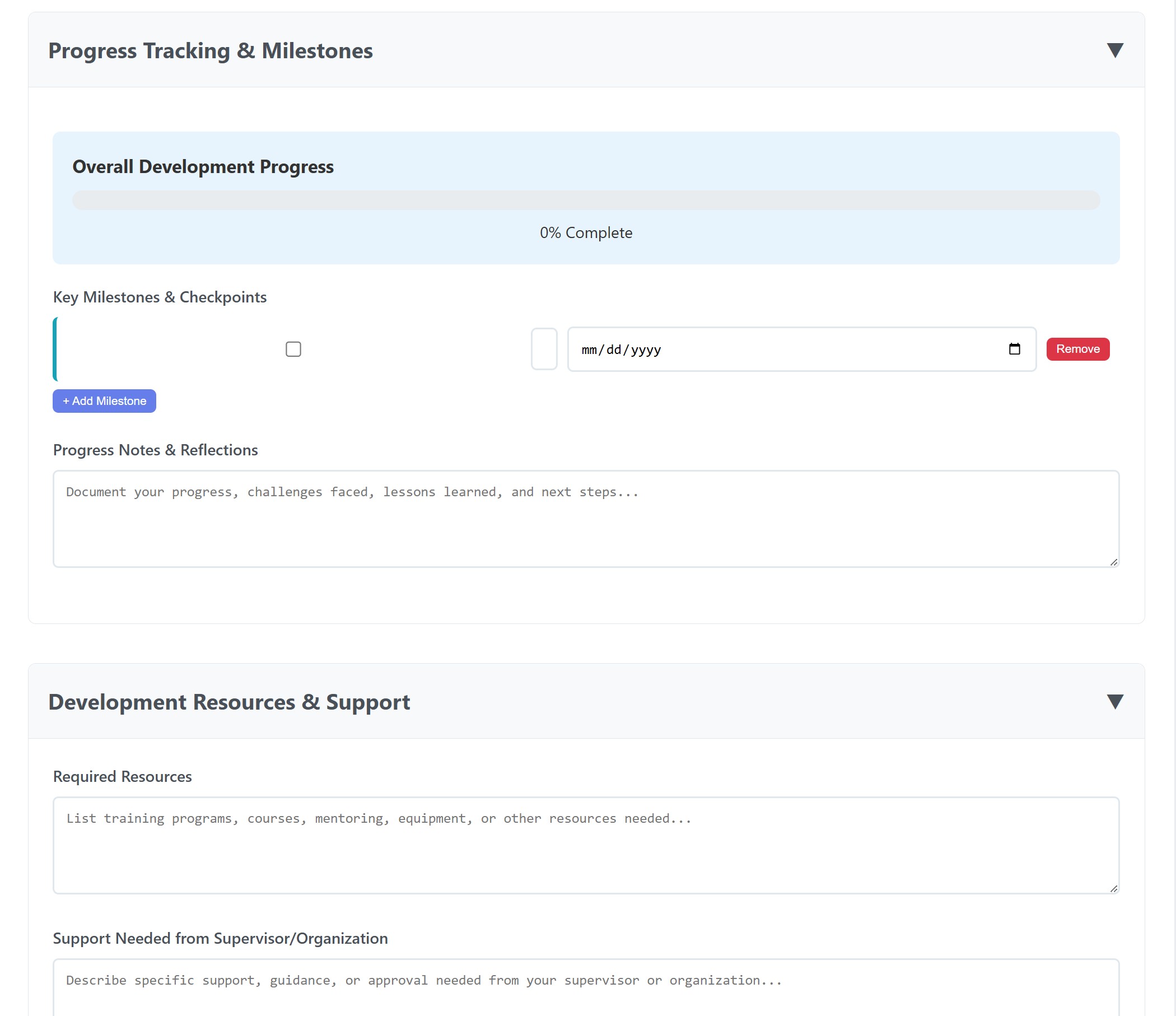The width and height of the screenshot is (1176, 1016).
Task: Remove the first milestone entry
Action: (1077, 349)
